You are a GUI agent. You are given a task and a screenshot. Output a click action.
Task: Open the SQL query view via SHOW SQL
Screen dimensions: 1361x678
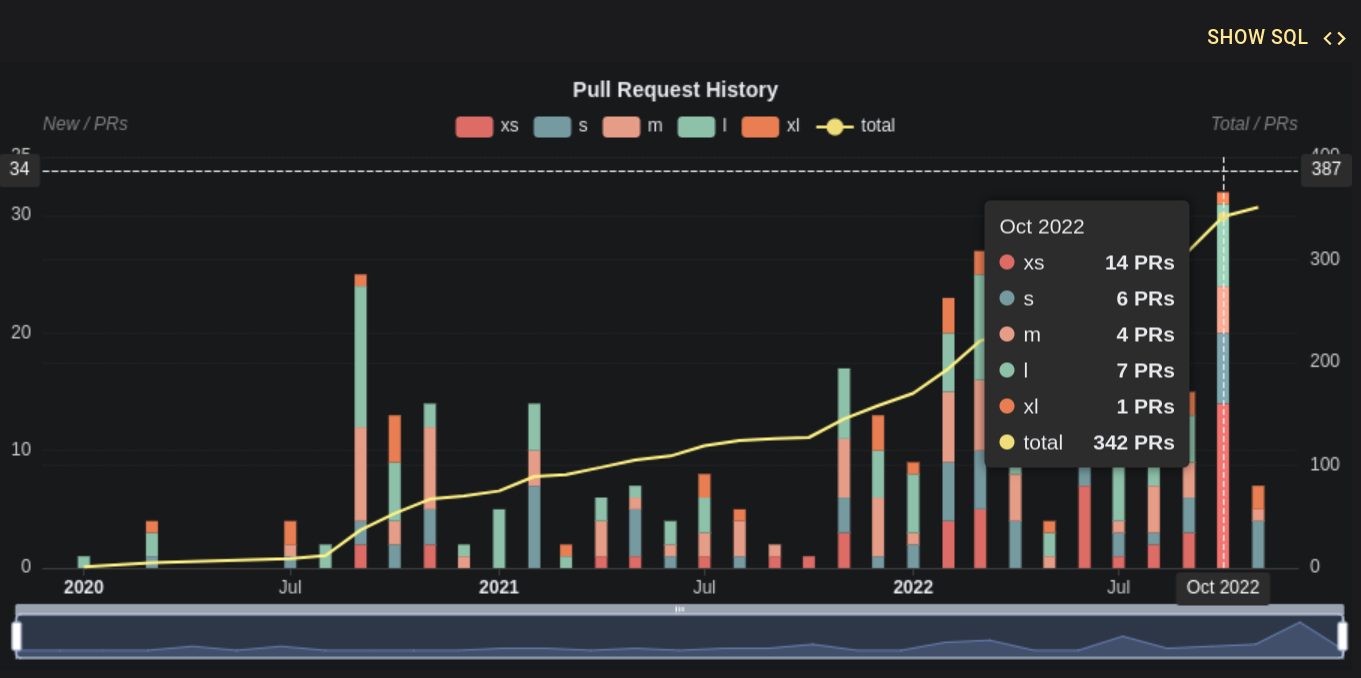pyautogui.click(x=1257, y=38)
